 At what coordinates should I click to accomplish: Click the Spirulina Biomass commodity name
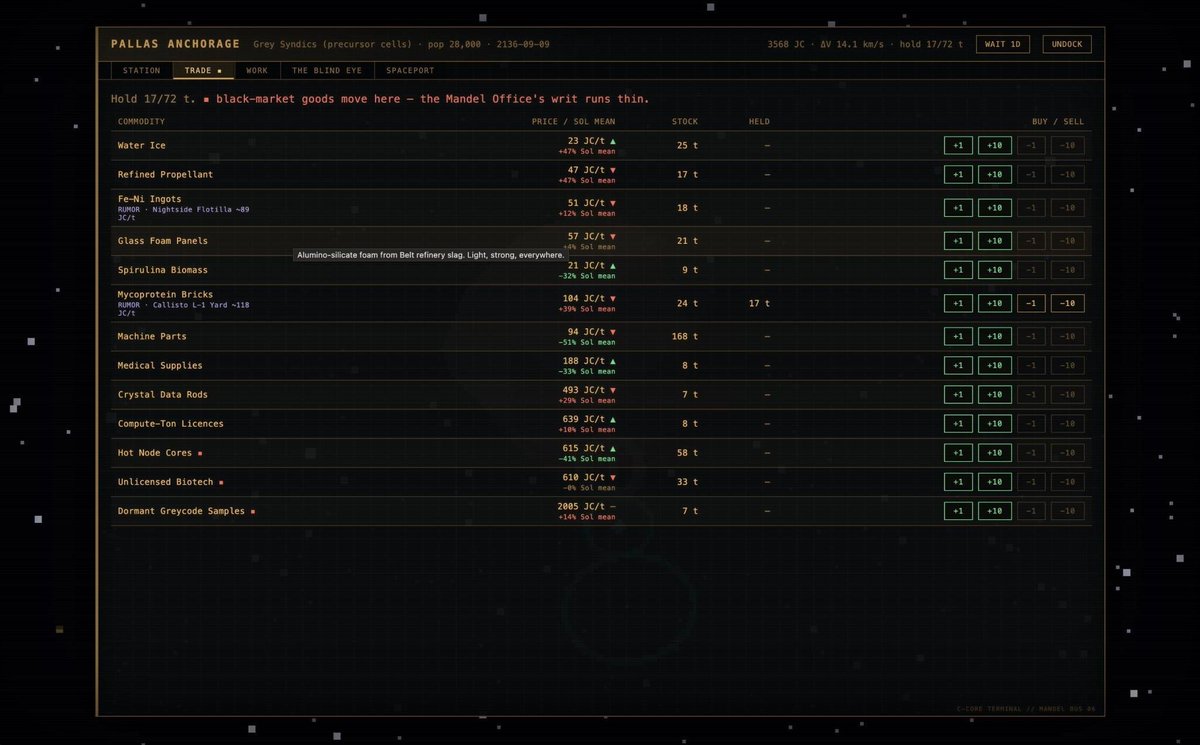(163, 270)
